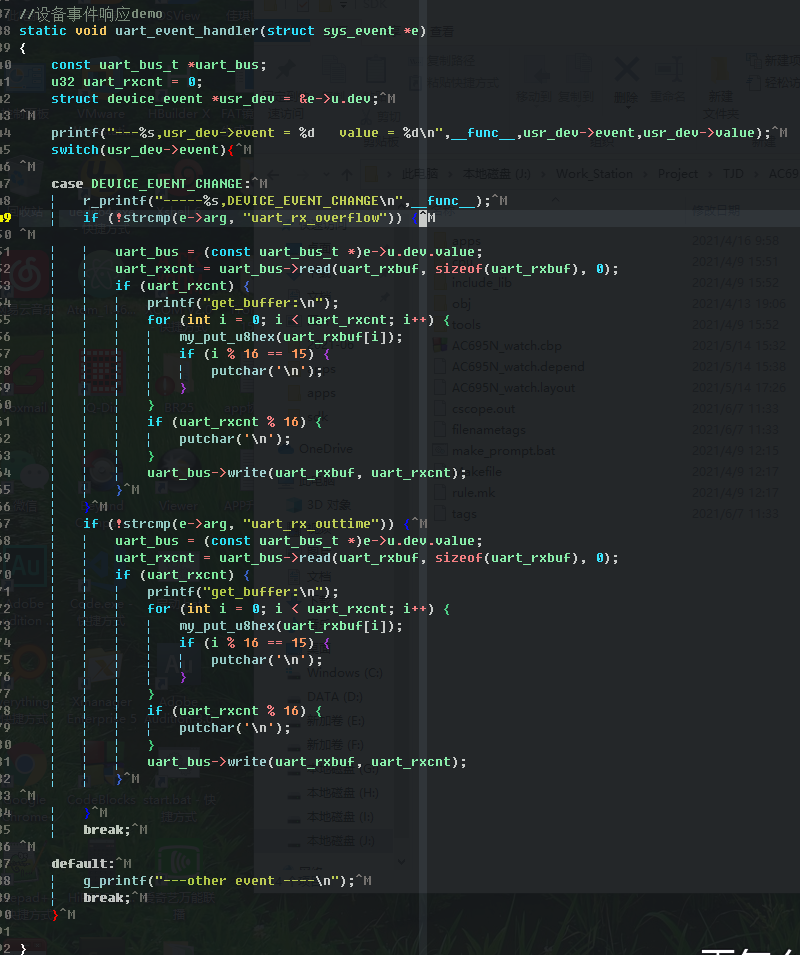The width and height of the screenshot is (800, 955).
Task: Open Project in the Explorer breadcrumb path
Action: click(678, 174)
